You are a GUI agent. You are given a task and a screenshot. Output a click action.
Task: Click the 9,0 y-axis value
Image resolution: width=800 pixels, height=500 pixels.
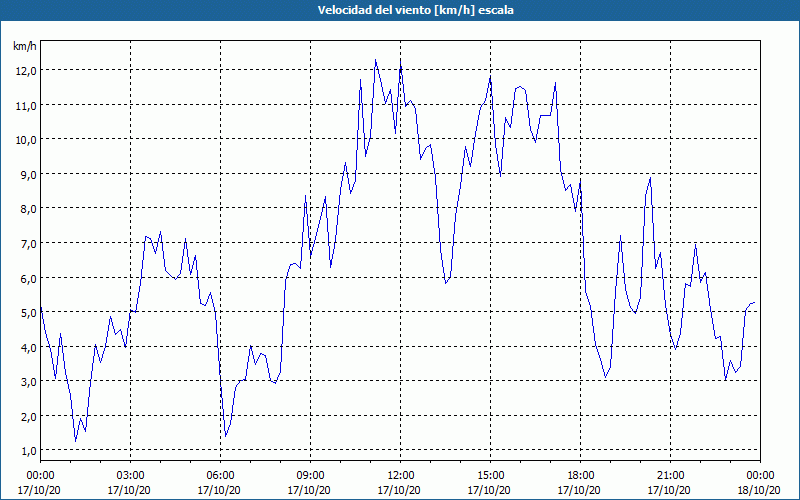pyautogui.click(x=28, y=174)
